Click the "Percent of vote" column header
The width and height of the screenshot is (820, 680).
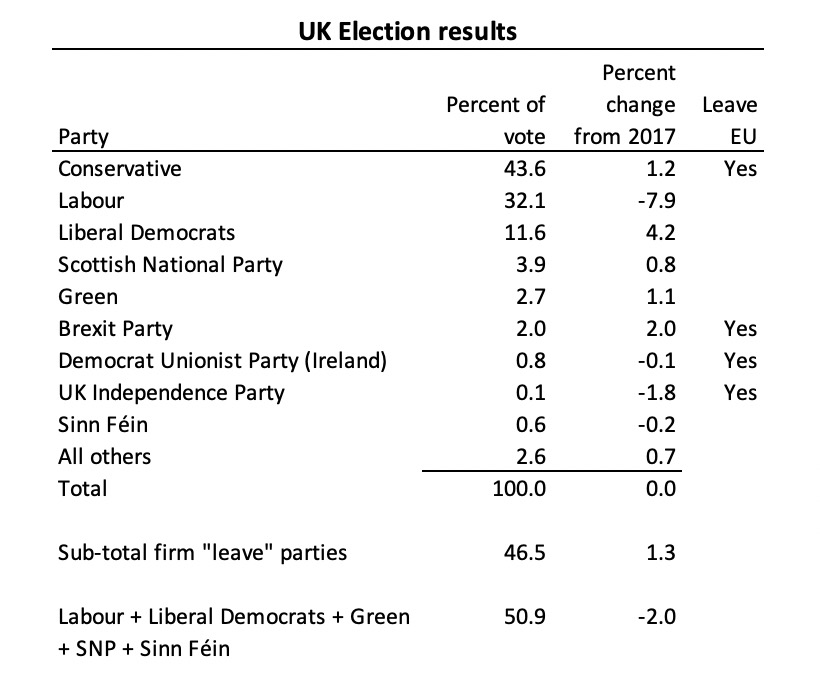pos(497,120)
